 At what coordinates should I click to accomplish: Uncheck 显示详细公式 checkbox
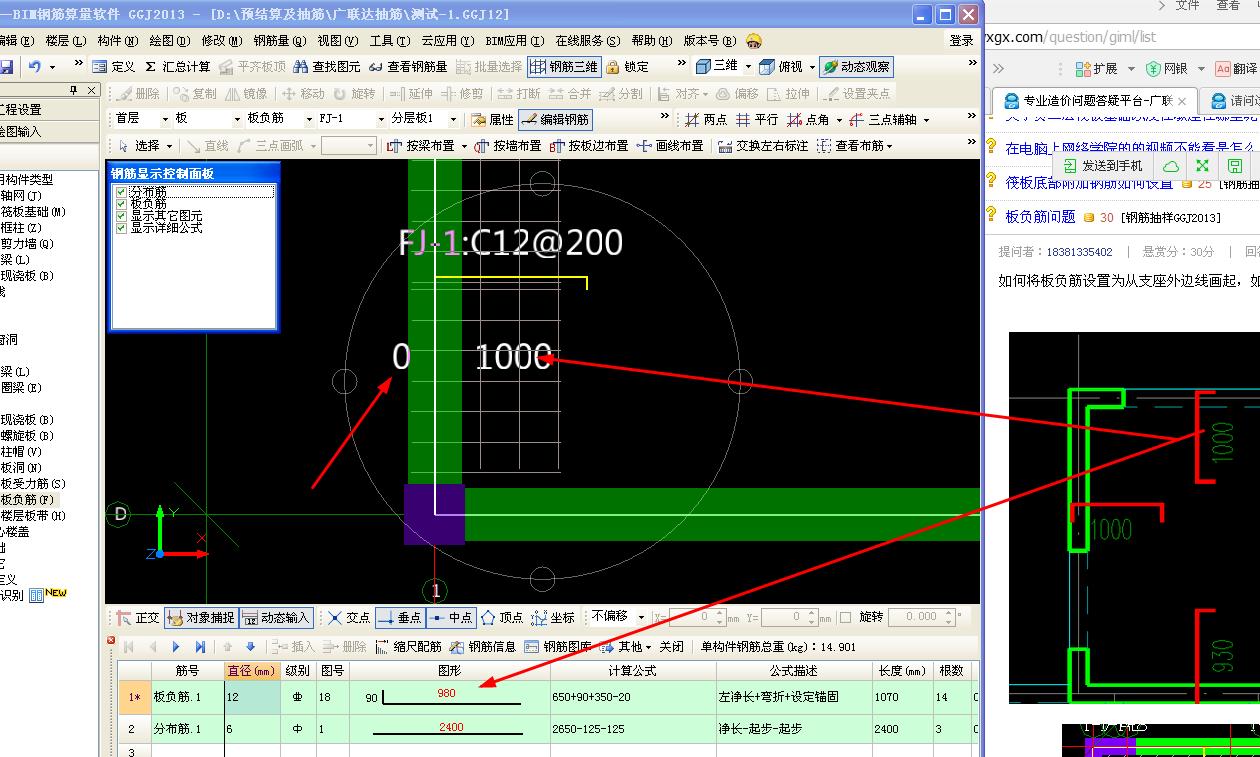tap(122, 228)
